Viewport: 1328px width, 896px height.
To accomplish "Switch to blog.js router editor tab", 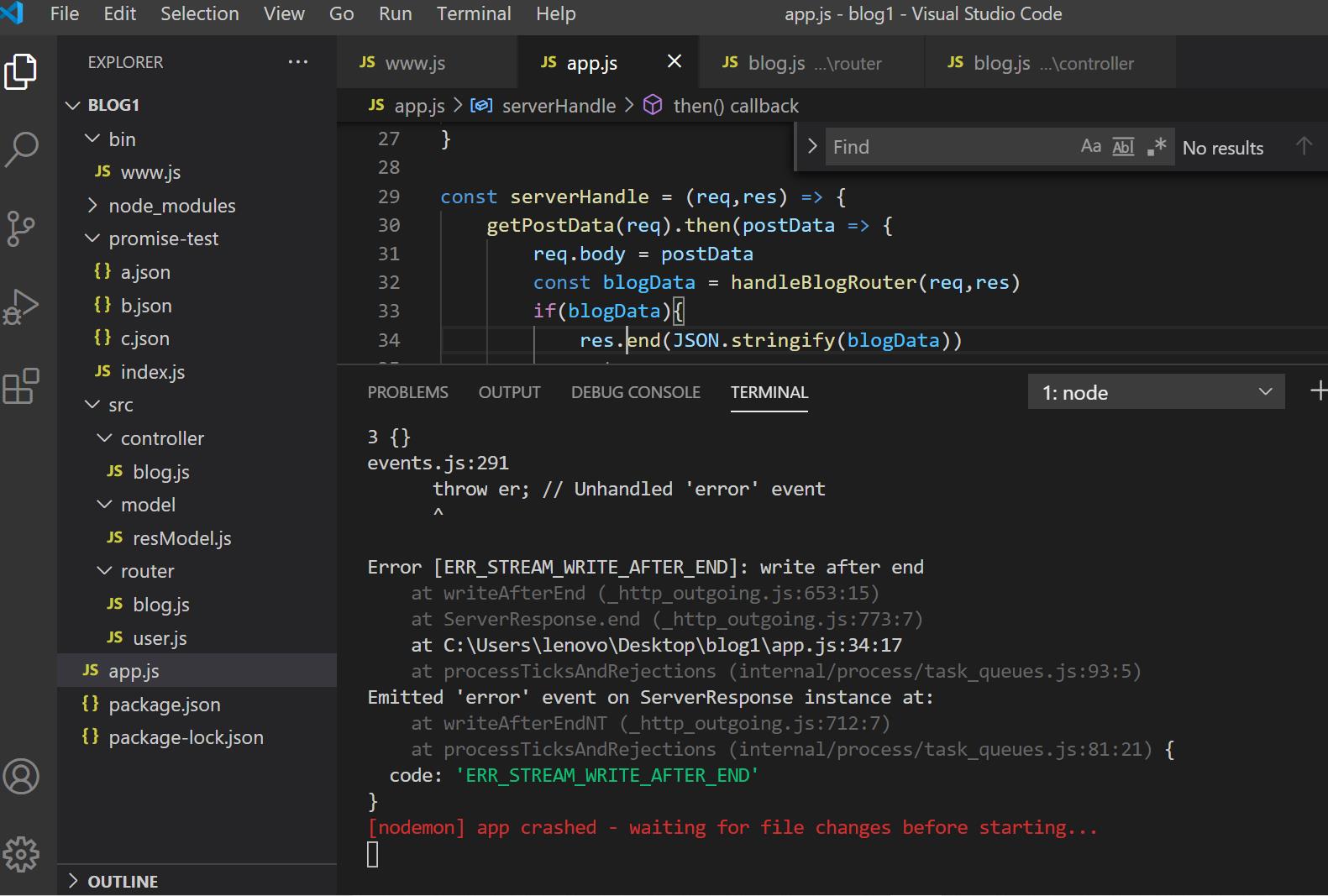I will click(x=812, y=63).
